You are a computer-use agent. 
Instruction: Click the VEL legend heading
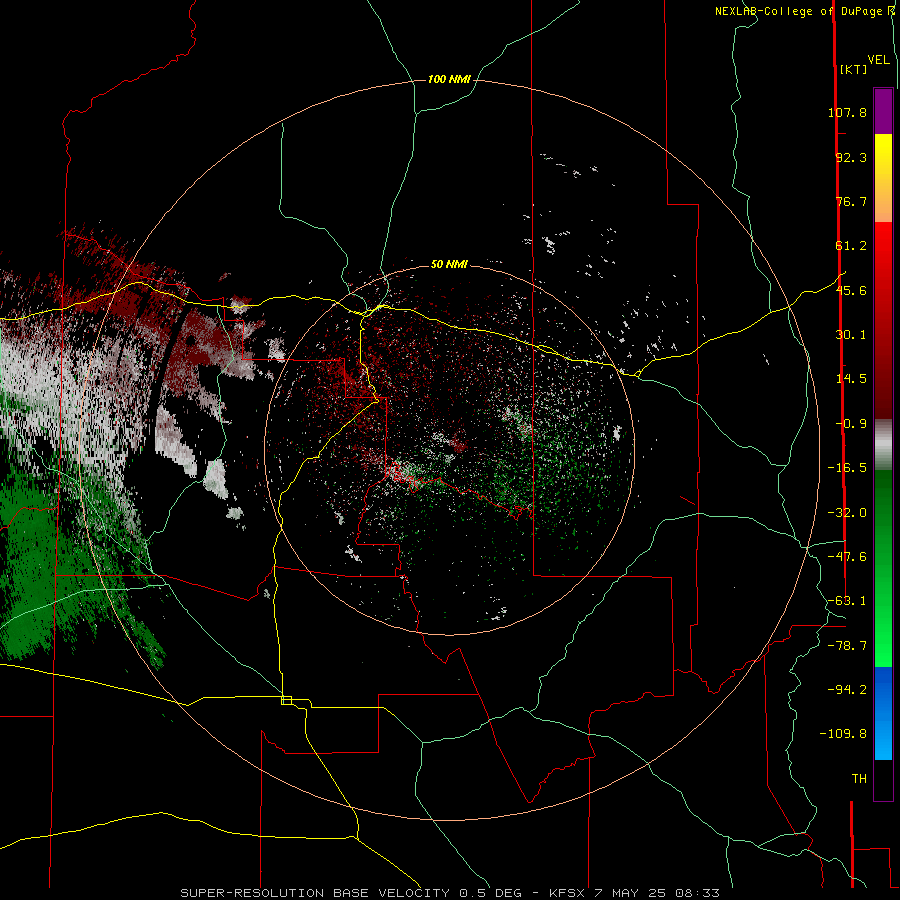click(878, 60)
